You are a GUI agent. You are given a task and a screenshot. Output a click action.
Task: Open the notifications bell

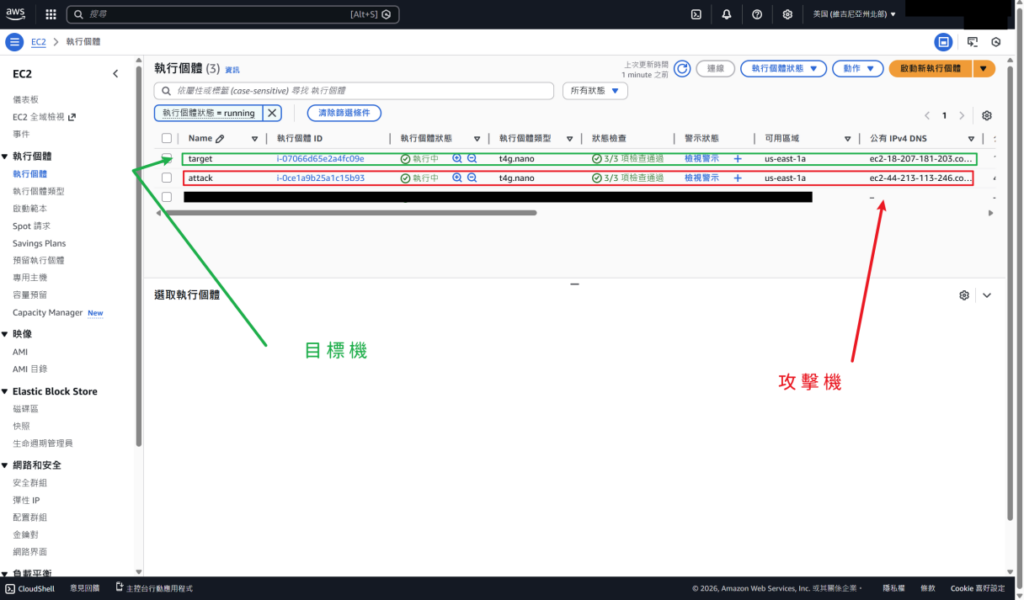[x=726, y=14]
